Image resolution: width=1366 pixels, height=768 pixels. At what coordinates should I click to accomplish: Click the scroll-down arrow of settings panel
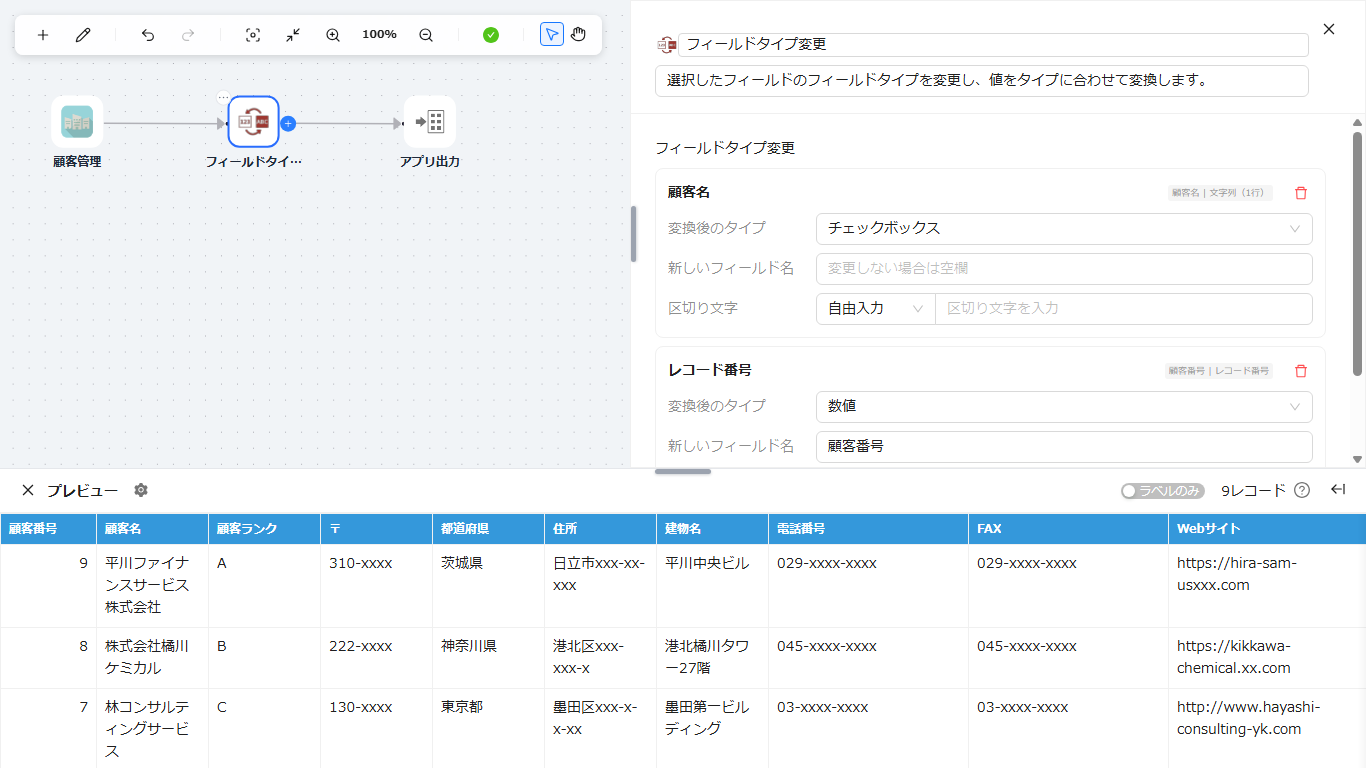1357,459
